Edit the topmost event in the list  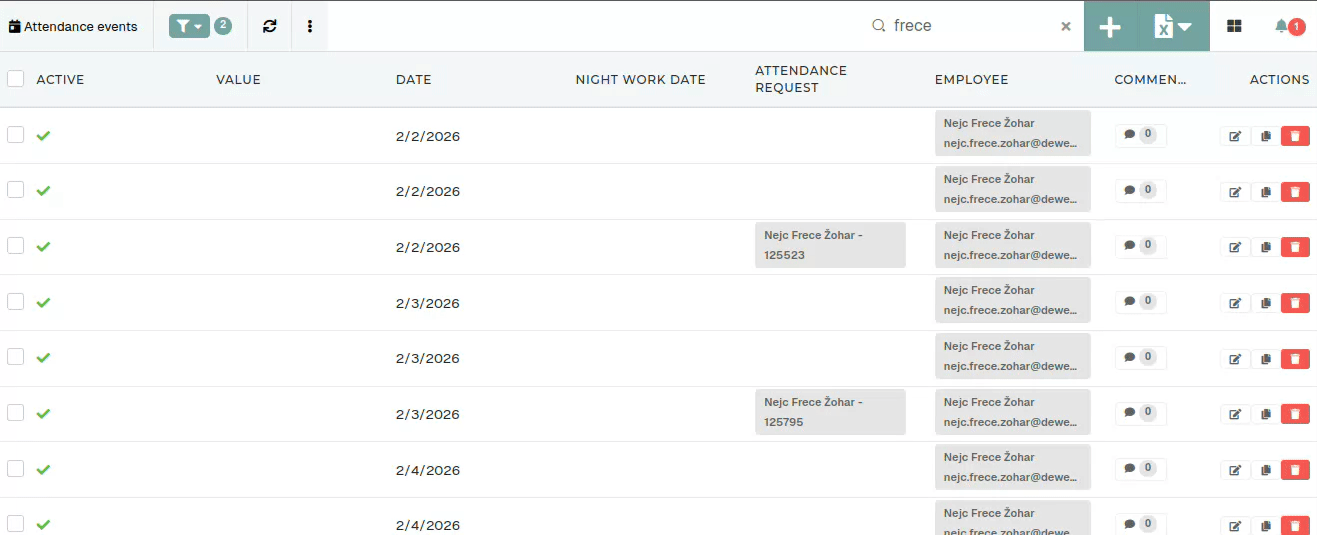1235,136
